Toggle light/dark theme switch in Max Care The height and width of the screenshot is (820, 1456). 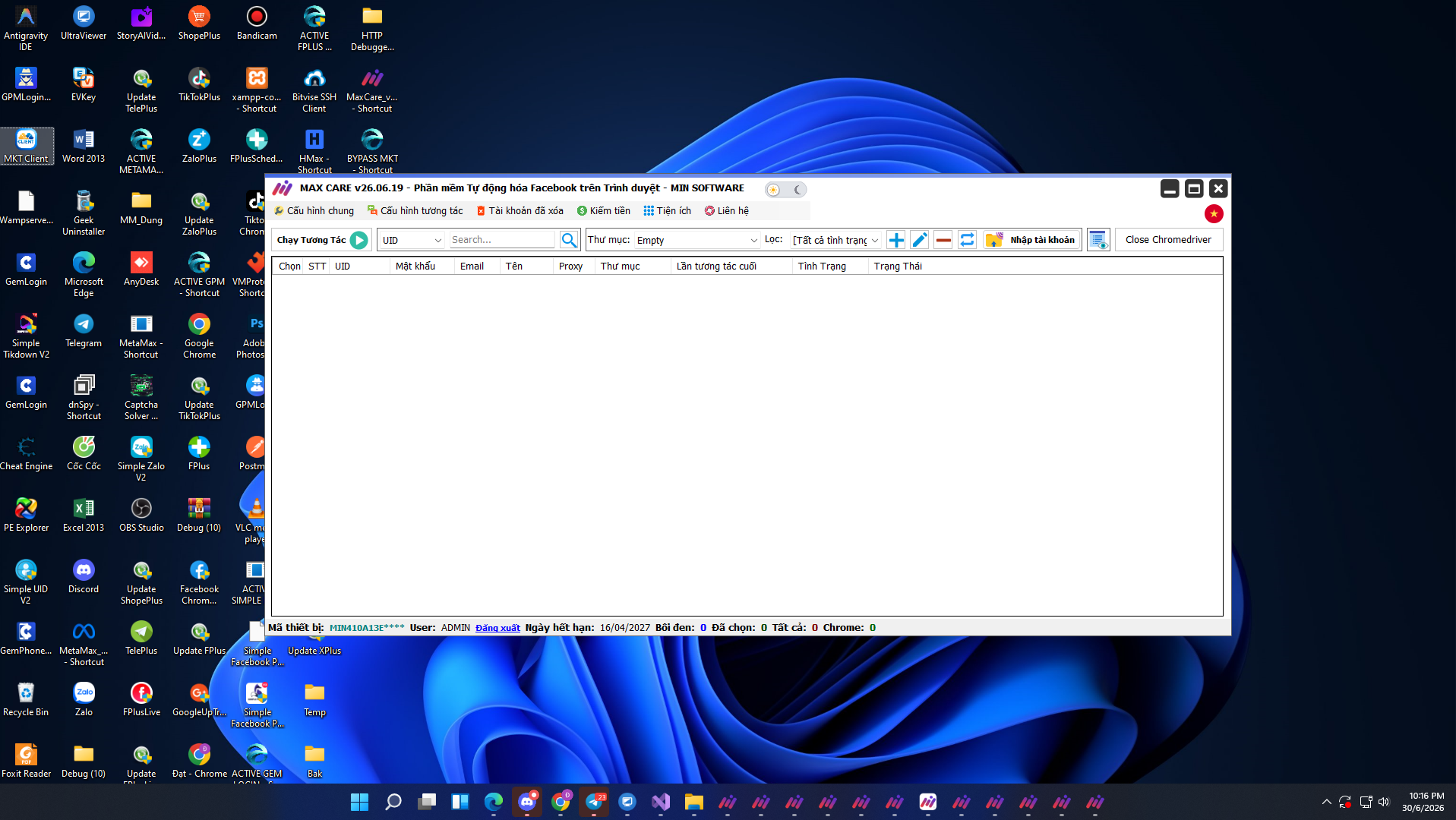click(785, 190)
